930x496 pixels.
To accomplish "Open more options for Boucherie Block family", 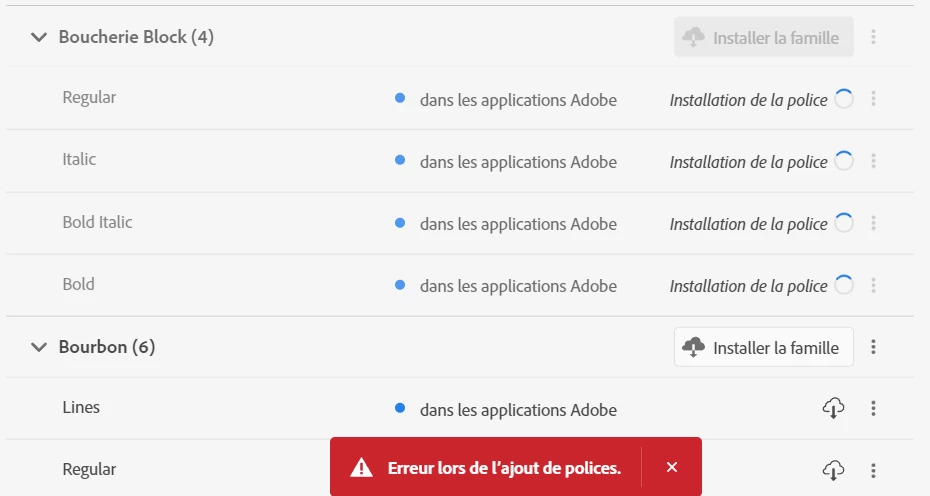I will point(873,37).
